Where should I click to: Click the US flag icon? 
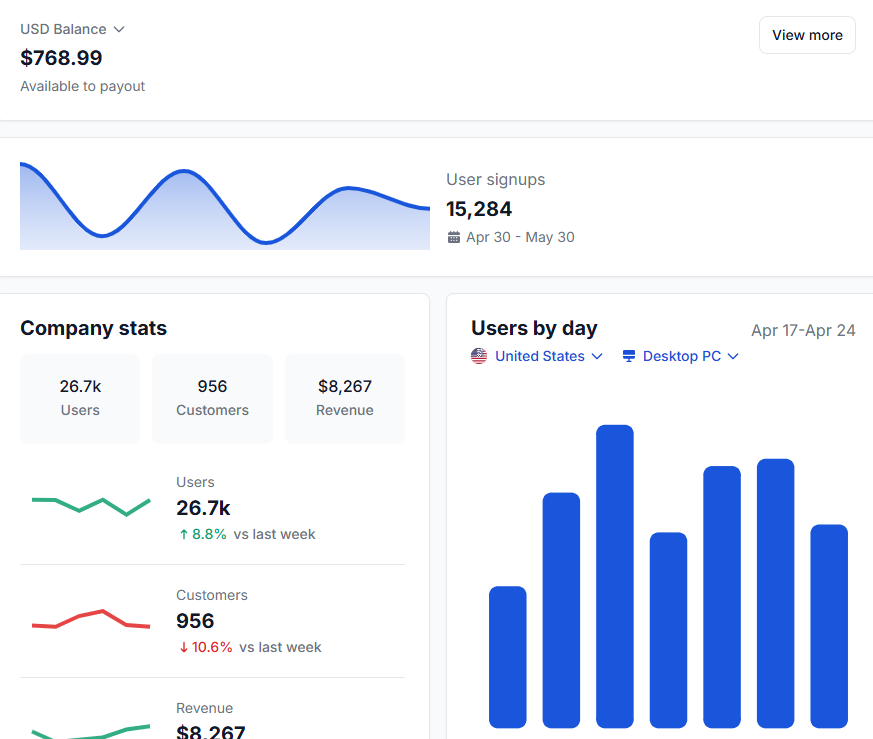pos(479,355)
